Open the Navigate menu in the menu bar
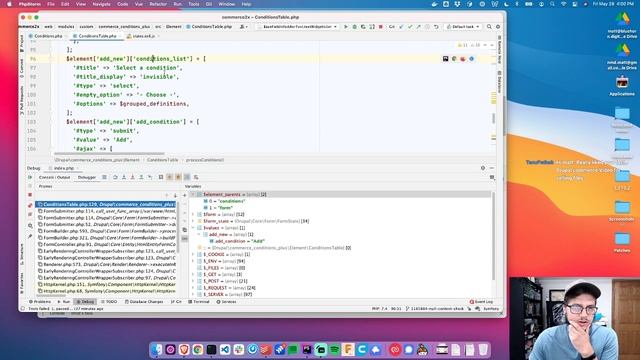 coord(101,4)
